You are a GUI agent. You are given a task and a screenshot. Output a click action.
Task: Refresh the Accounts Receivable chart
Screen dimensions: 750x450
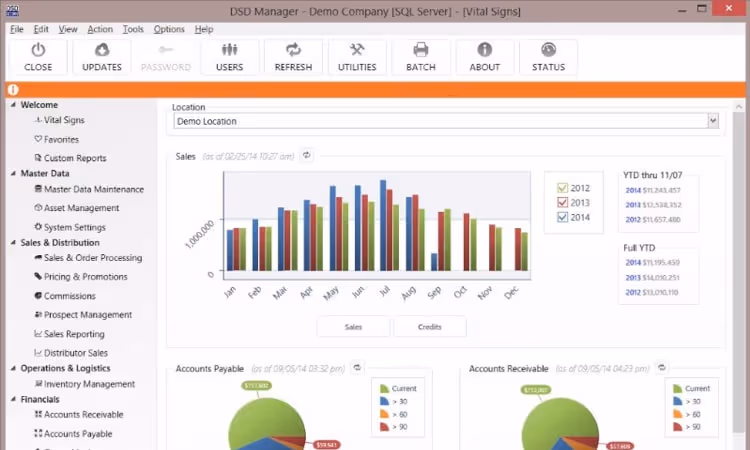coord(662,368)
